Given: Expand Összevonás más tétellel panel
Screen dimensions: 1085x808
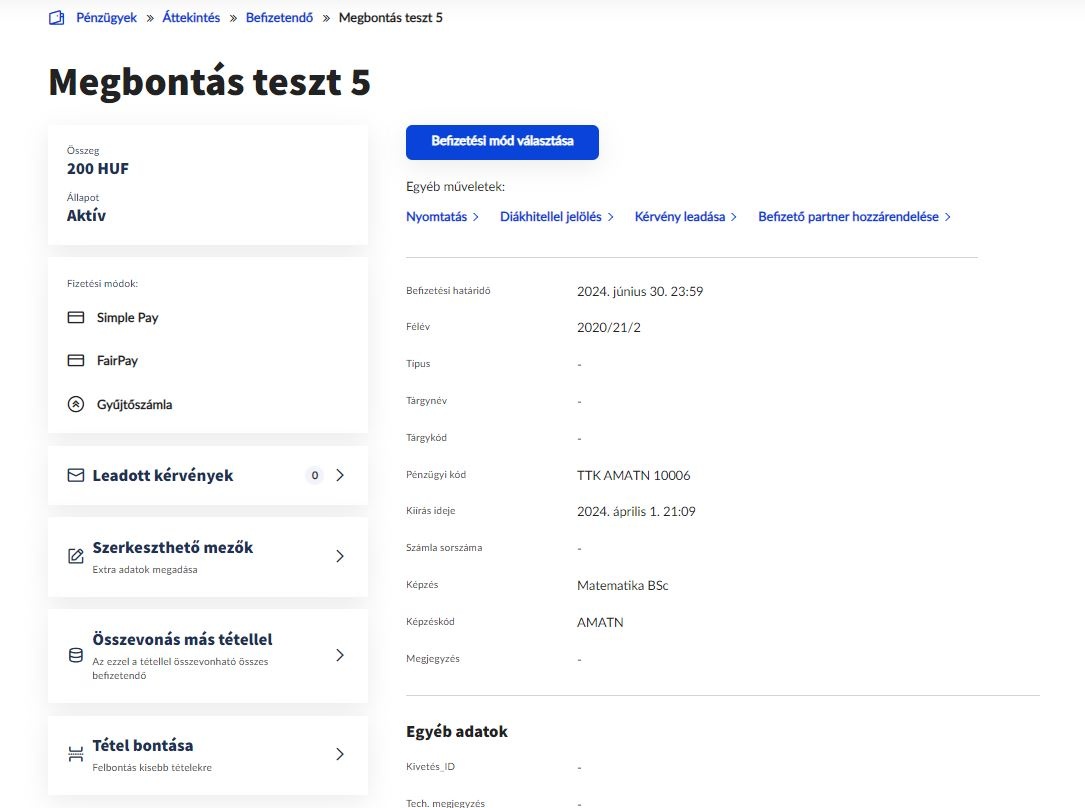Looking at the screenshot, I should tap(340, 655).
